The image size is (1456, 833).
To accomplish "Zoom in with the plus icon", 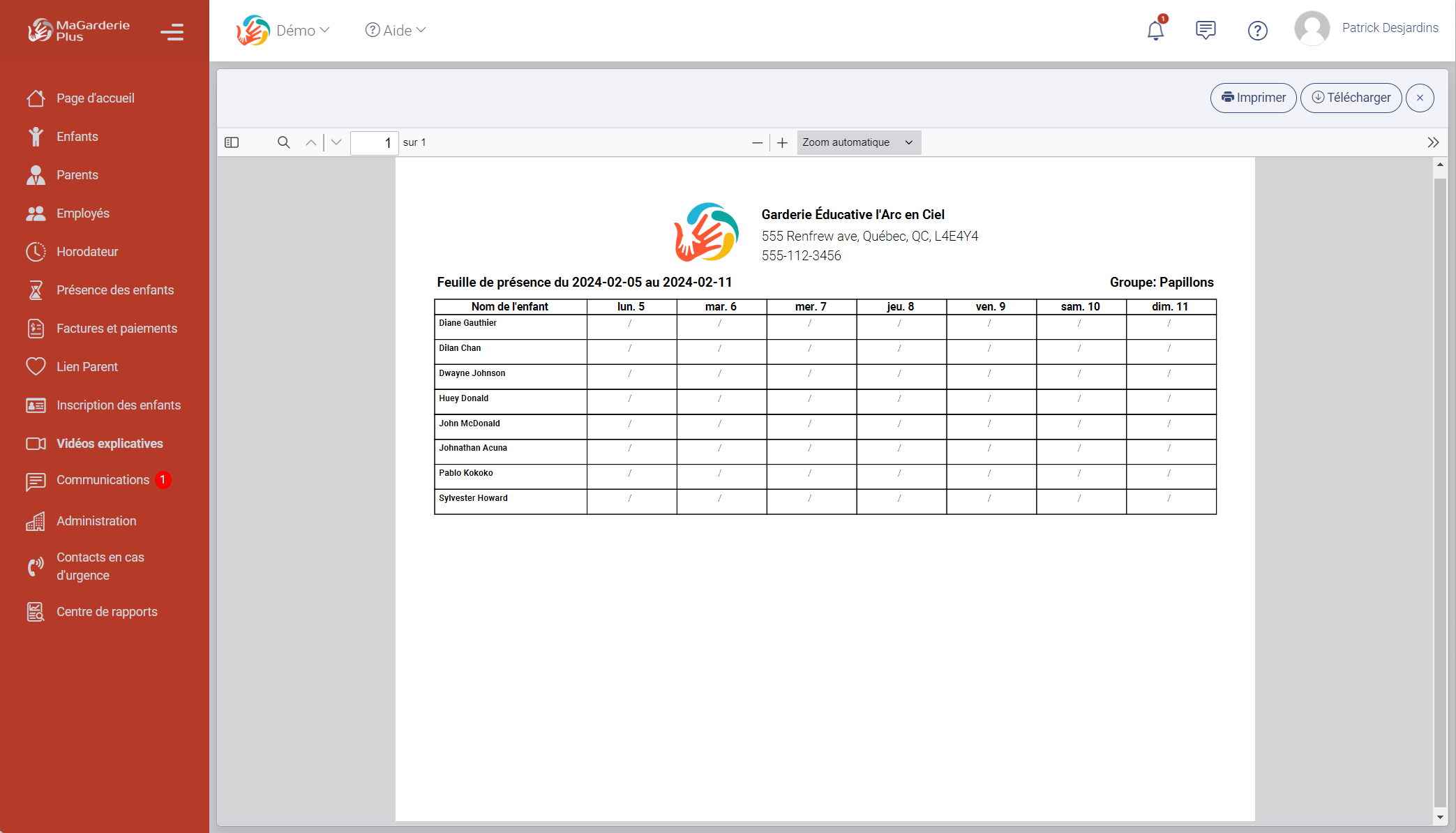I will pos(782,142).
